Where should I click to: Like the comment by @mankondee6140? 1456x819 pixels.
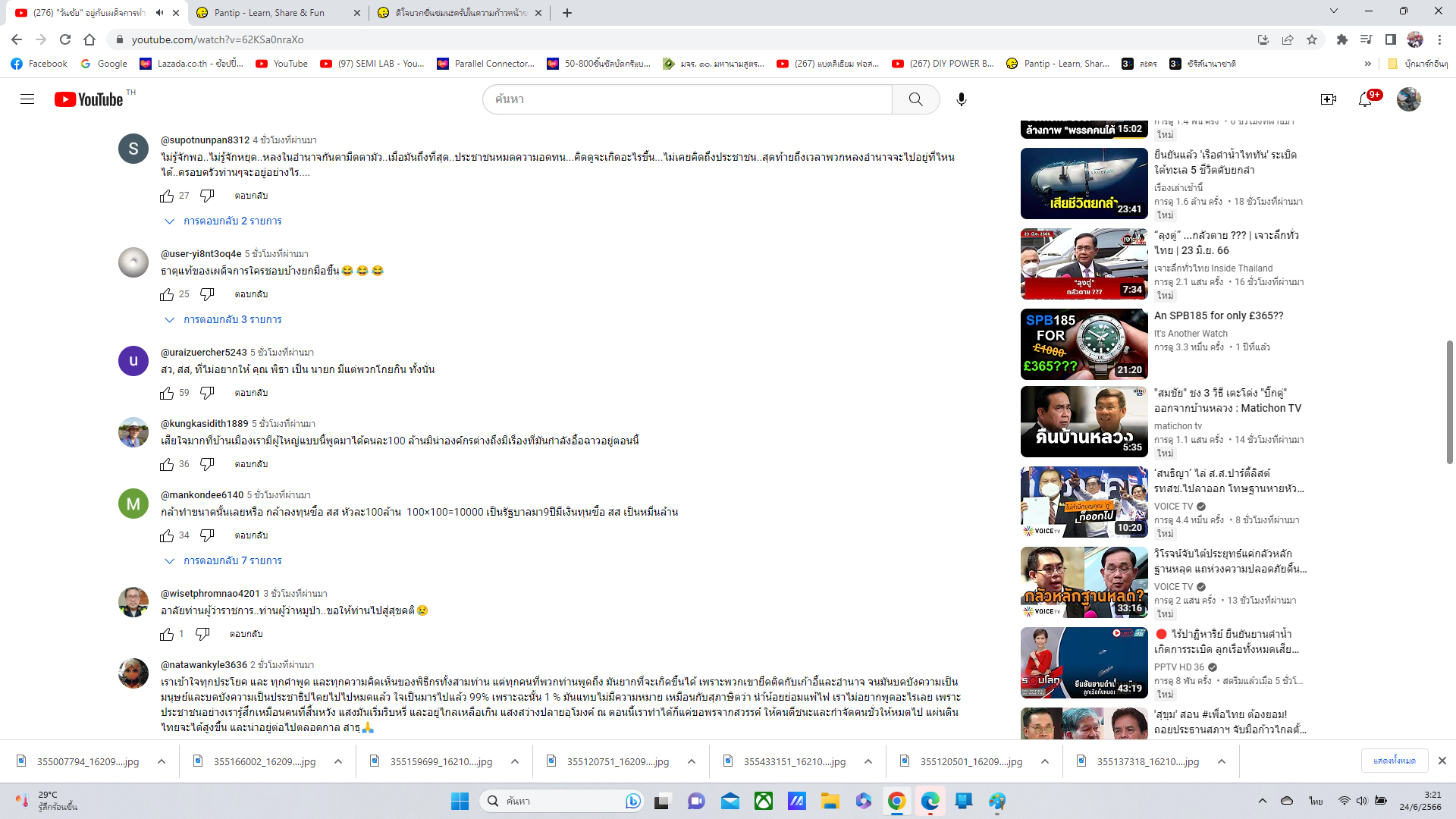tap(167, 536)
